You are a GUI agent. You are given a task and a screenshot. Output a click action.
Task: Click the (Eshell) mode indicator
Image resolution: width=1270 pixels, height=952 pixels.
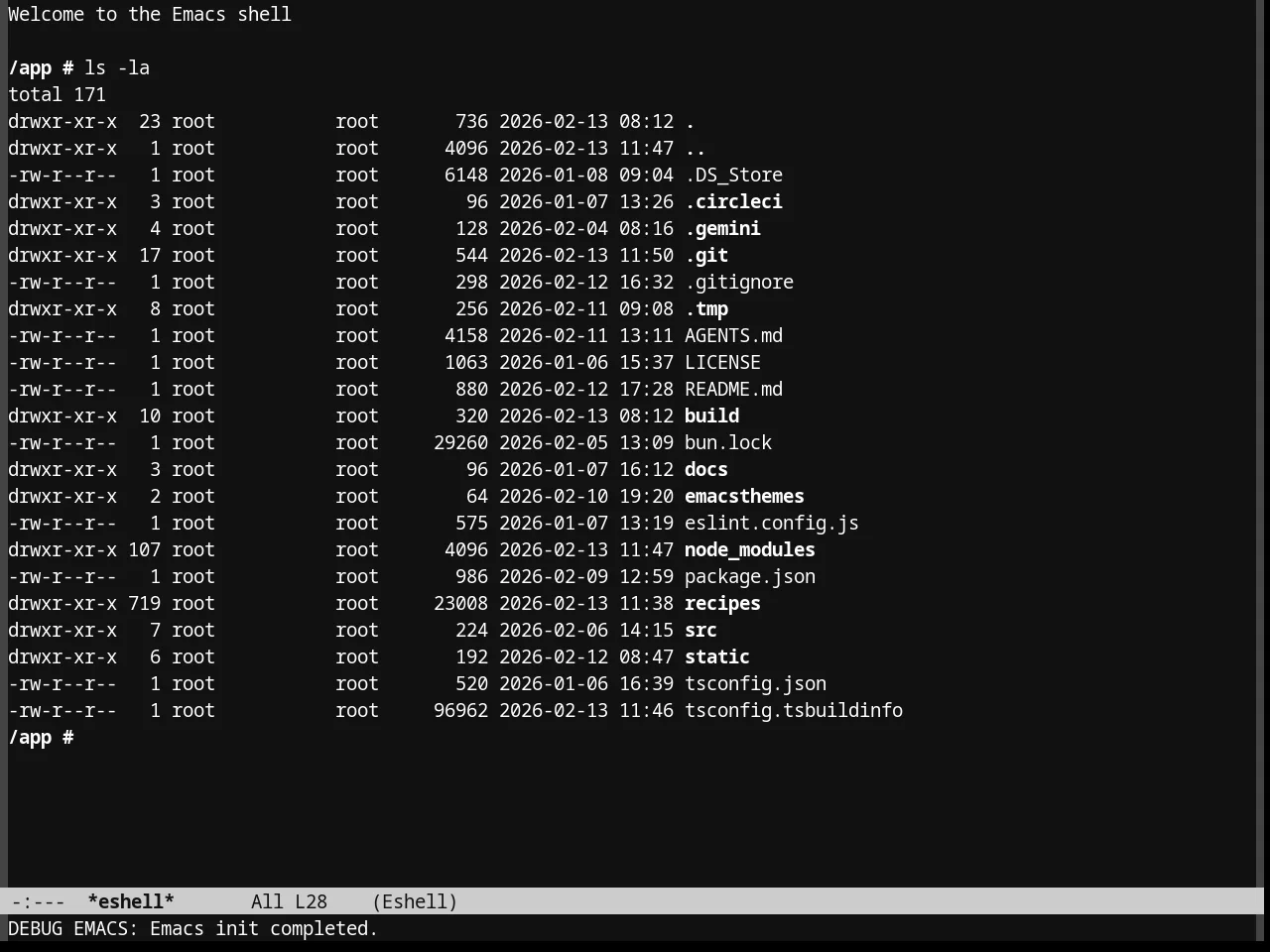coord(415,901)
